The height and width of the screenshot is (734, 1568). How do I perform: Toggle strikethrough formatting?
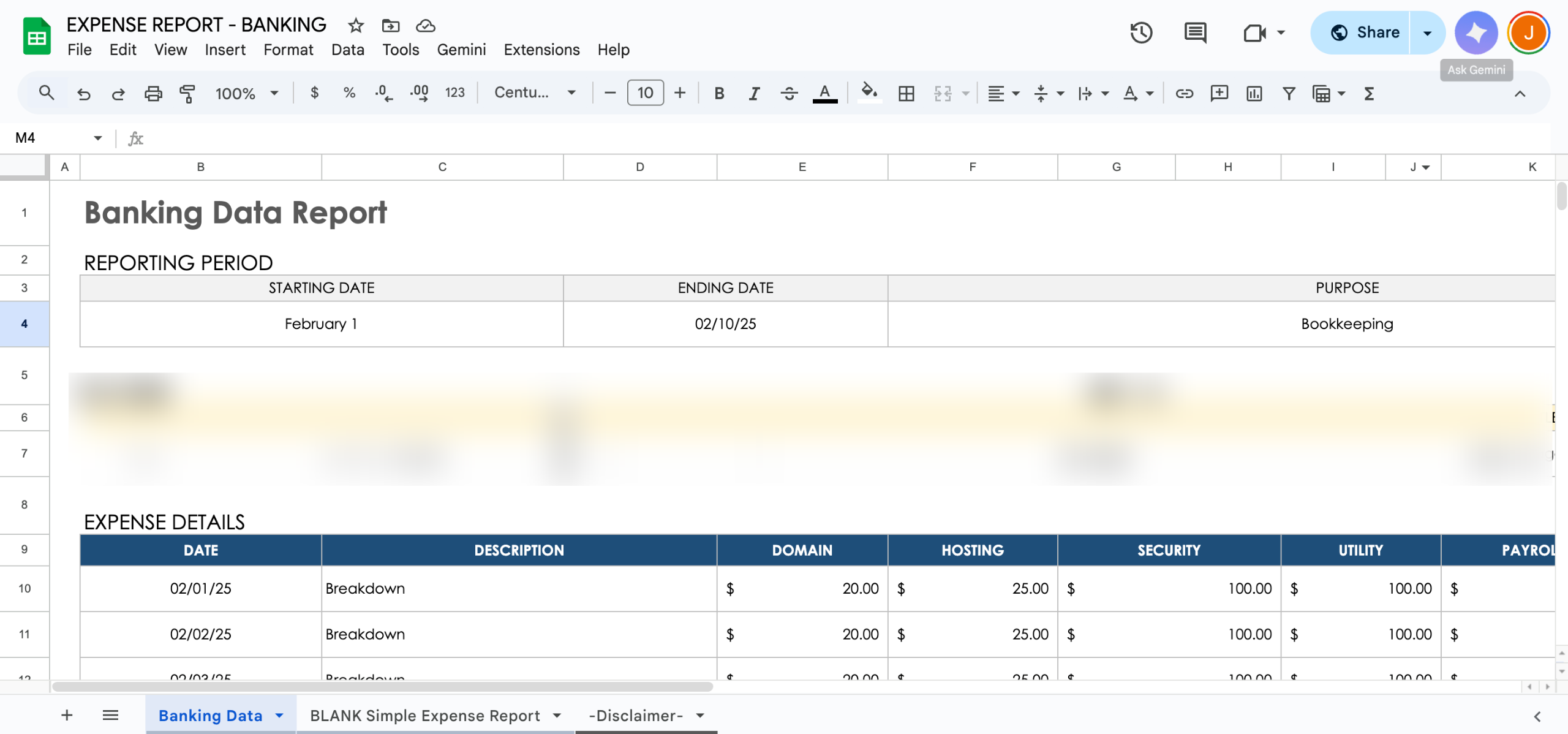pos(789,93)
